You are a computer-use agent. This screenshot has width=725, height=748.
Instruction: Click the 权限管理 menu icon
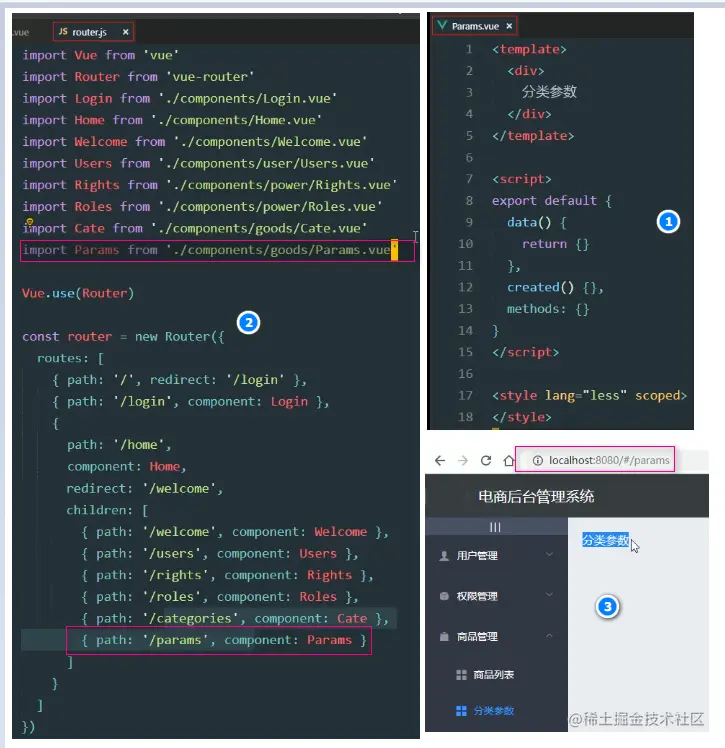coord(444,596)
